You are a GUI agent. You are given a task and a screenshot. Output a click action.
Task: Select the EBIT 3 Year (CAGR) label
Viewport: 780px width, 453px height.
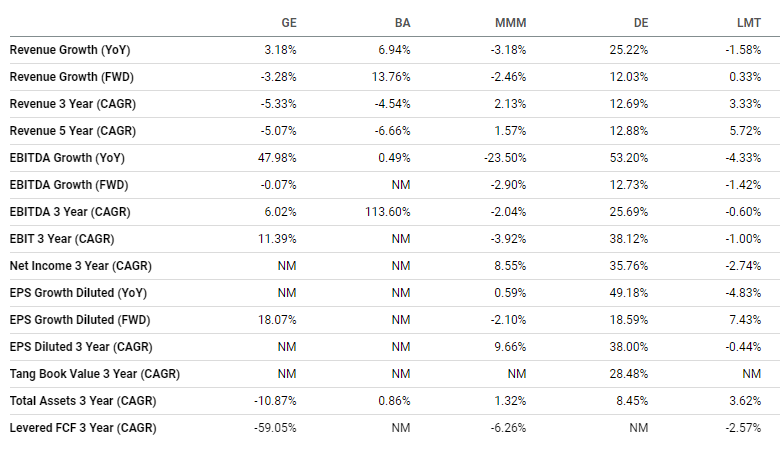(x=62, y=239)
